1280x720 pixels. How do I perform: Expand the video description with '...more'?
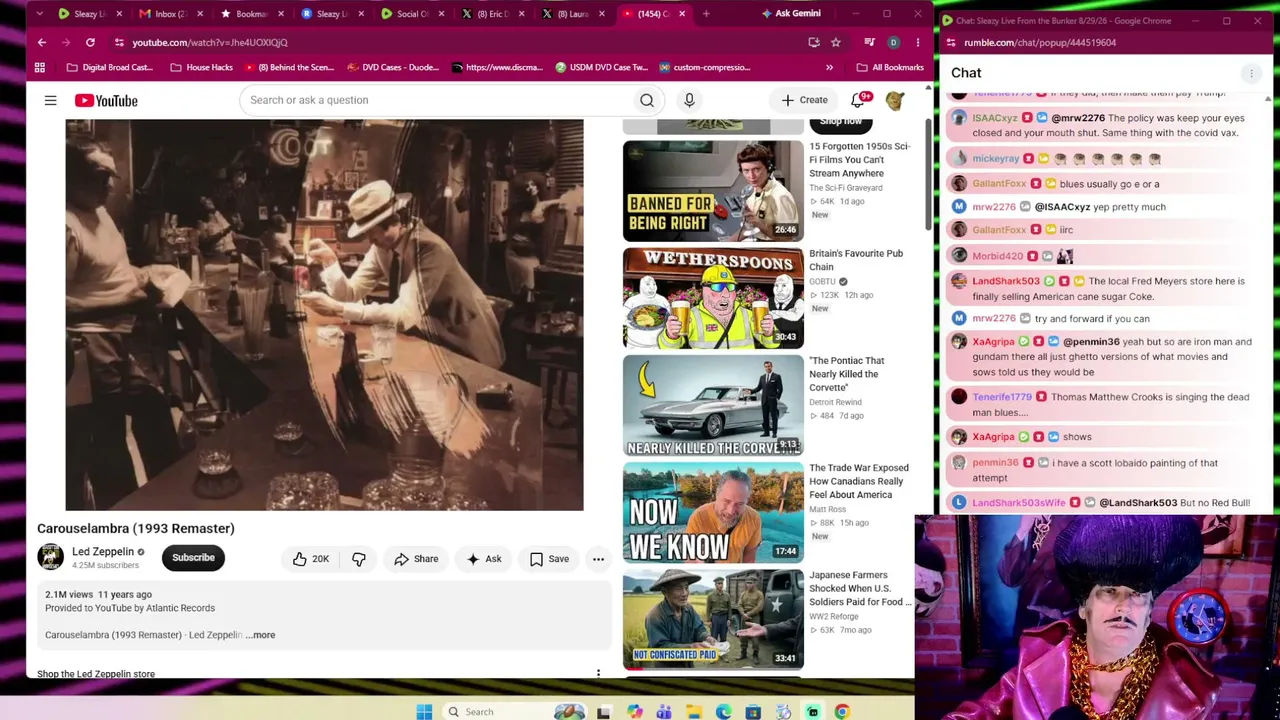(x=260, y=635)
